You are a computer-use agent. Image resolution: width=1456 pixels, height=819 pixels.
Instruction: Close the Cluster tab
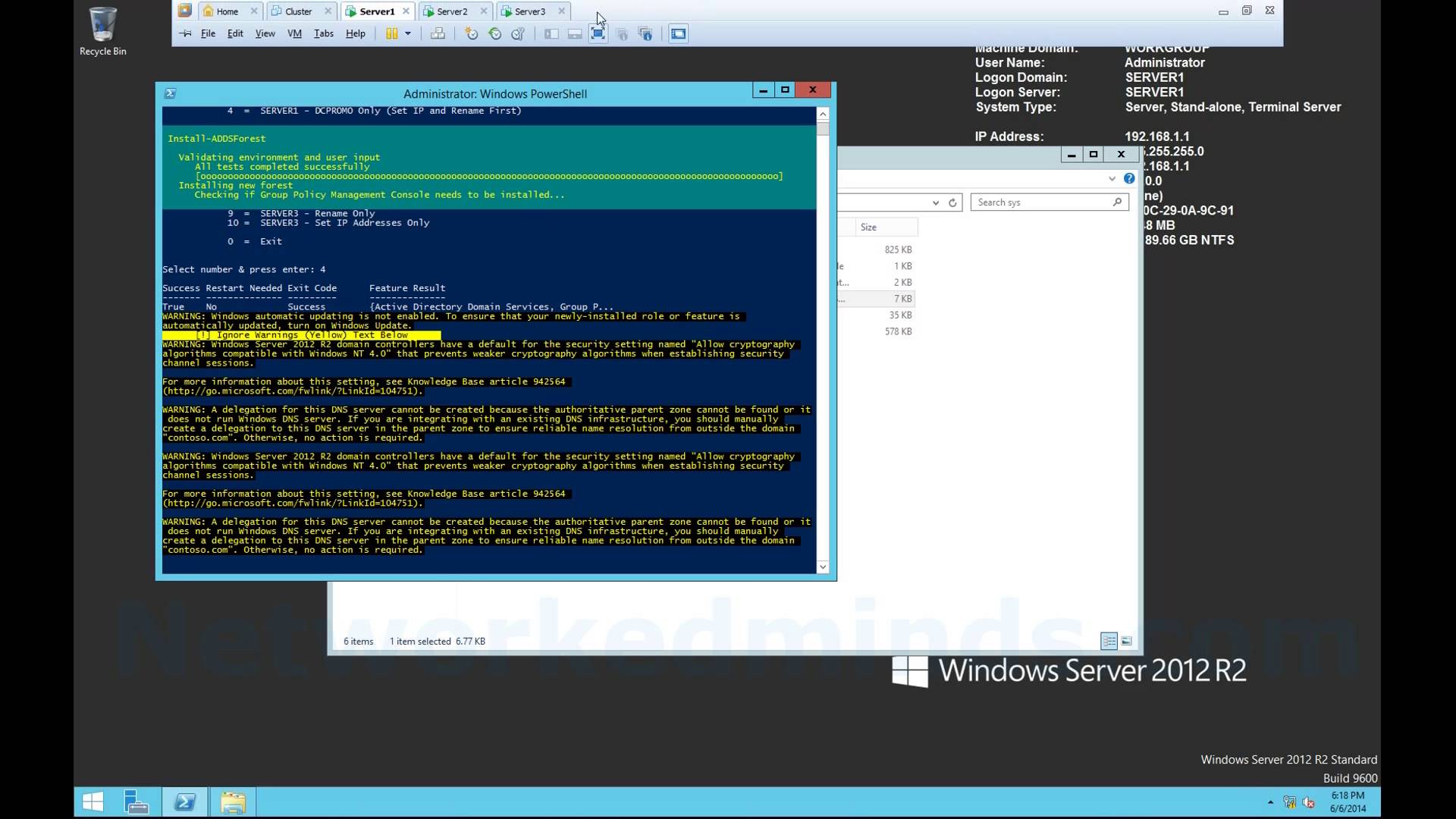click(x=328, y=11)
